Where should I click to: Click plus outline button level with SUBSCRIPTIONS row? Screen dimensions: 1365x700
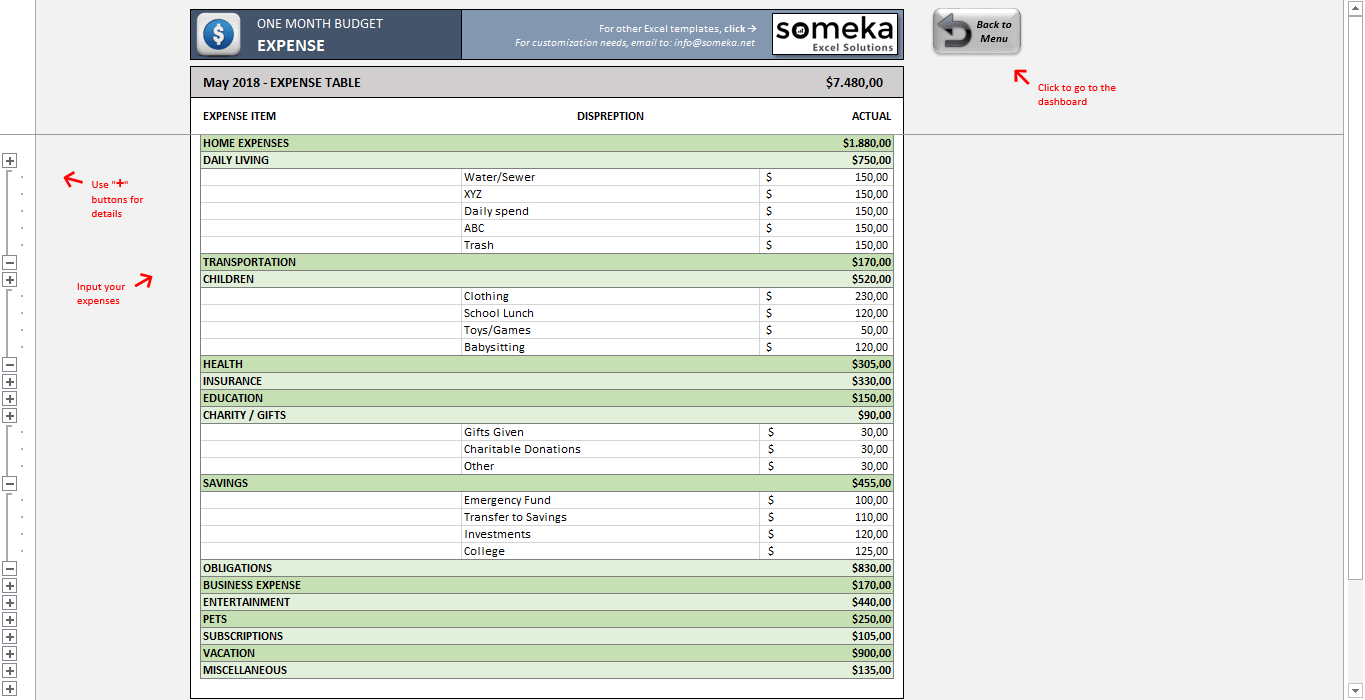click(x=10, y=636)
